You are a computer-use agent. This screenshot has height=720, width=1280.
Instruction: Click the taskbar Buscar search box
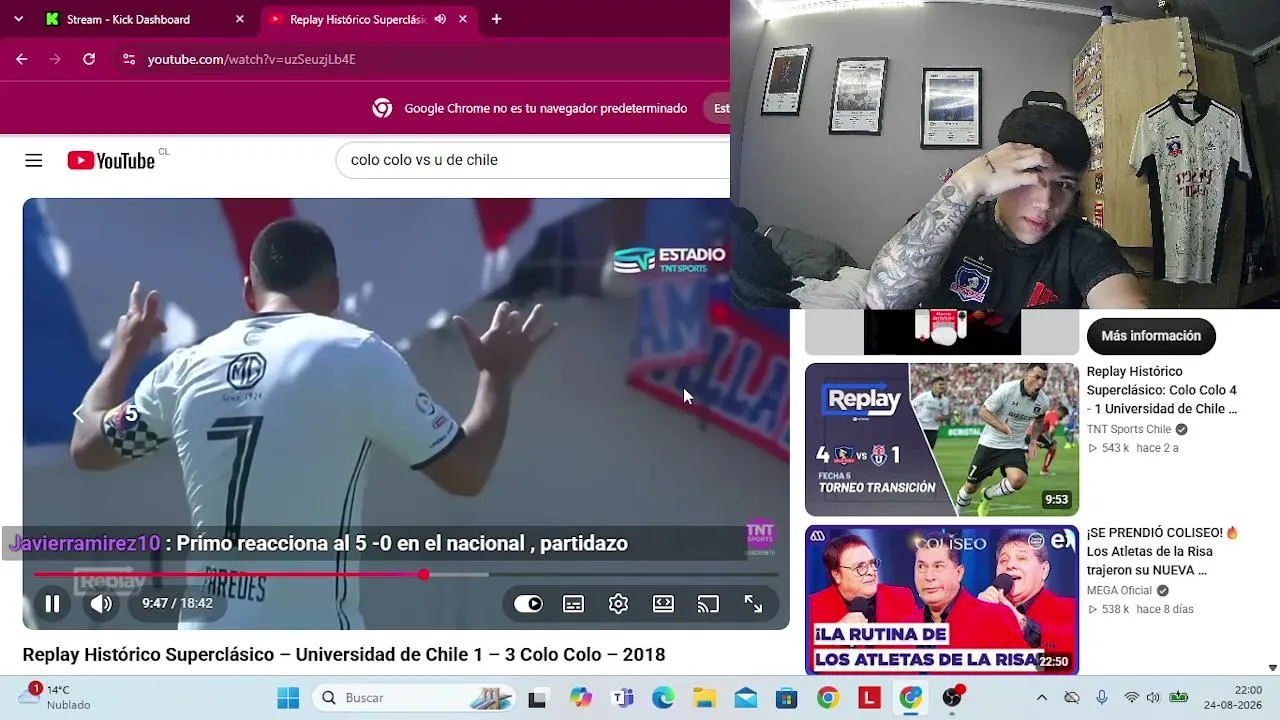[x=412, y=698]
